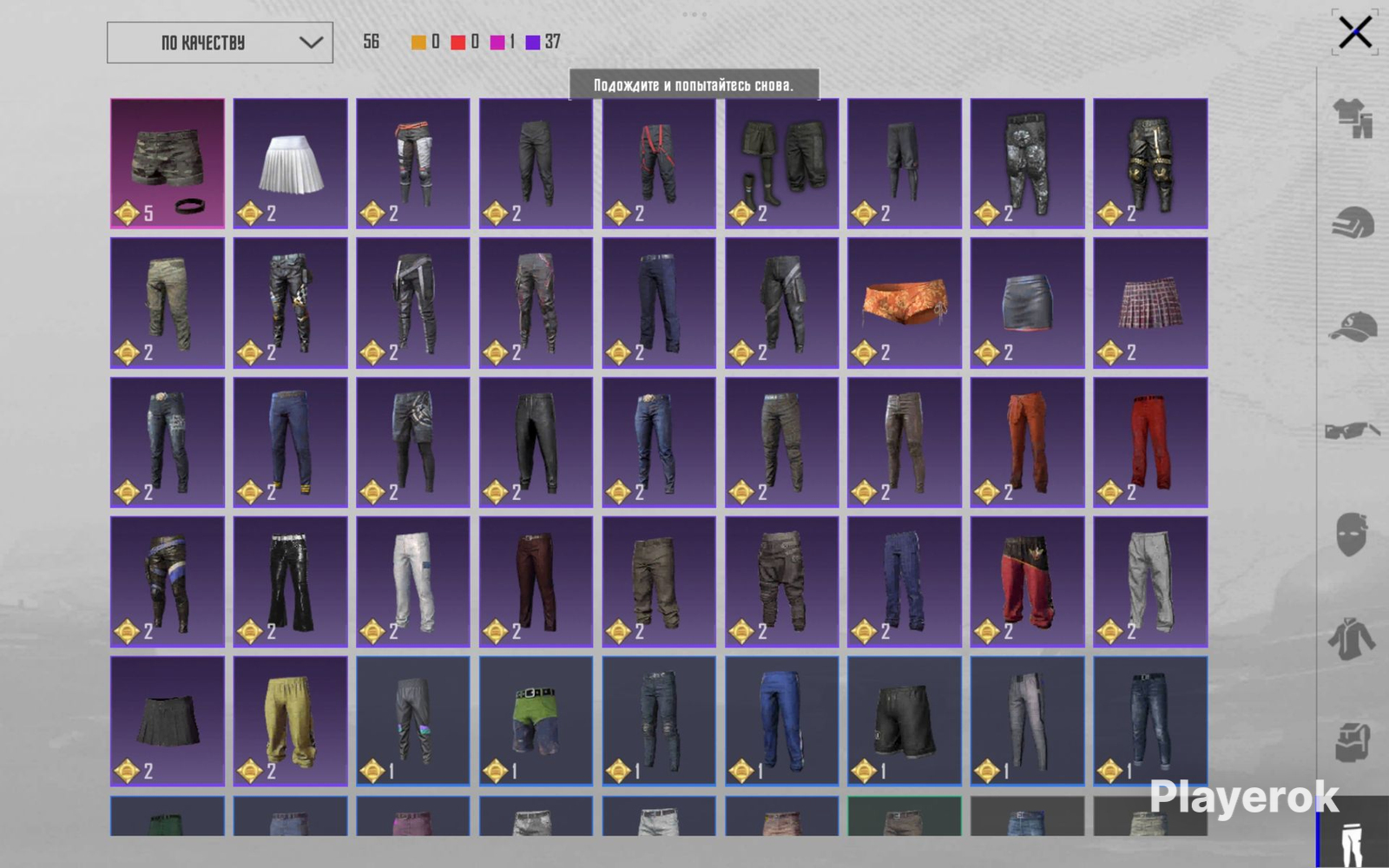Select the camo shorts on pink background
This screenshot has height=868, width=1389.
[x=168, y=163]
